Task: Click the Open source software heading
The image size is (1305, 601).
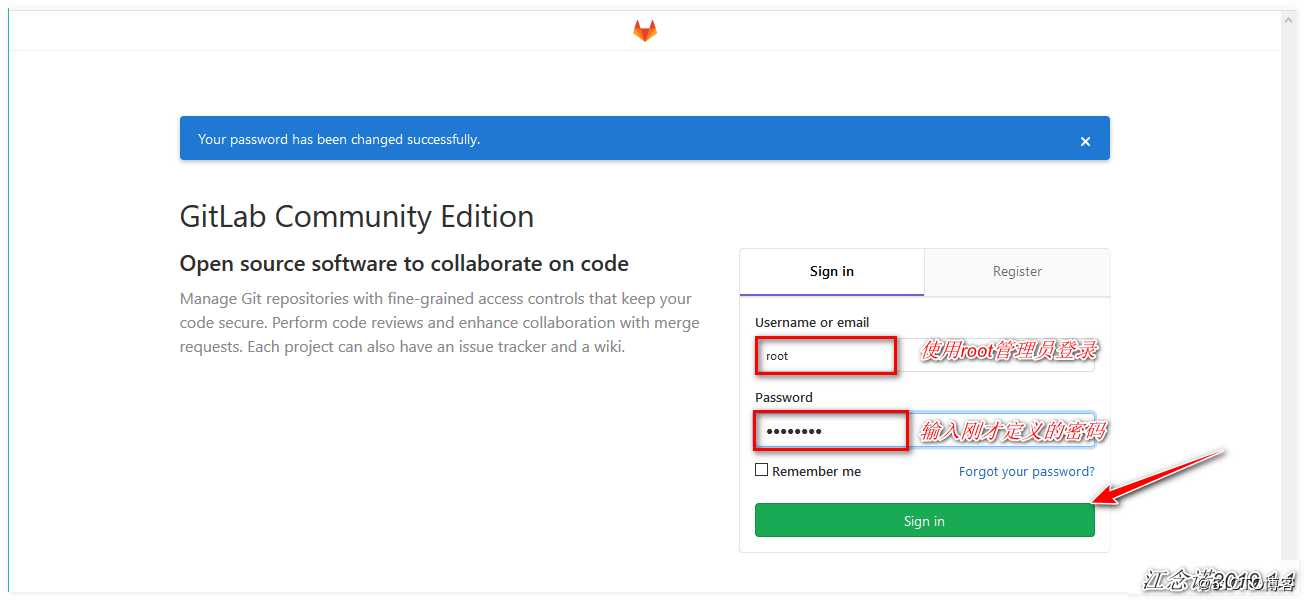Action: click(x=404, y=264)
